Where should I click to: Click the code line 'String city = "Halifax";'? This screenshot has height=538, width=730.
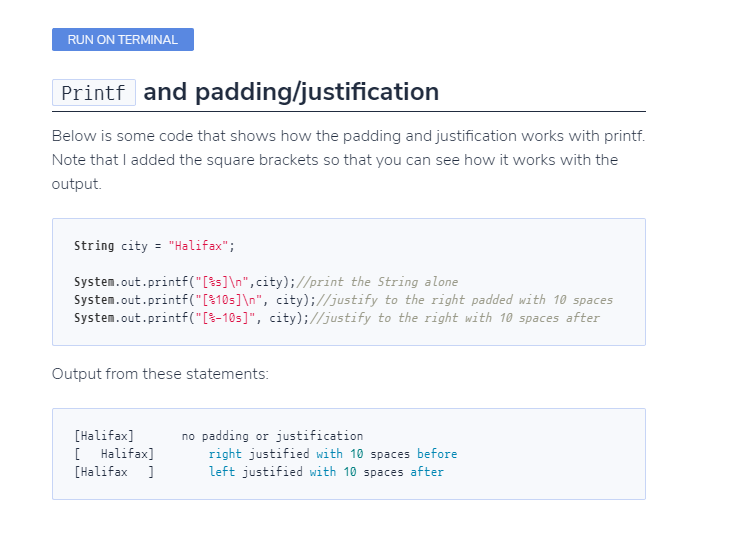click(155, 246)
